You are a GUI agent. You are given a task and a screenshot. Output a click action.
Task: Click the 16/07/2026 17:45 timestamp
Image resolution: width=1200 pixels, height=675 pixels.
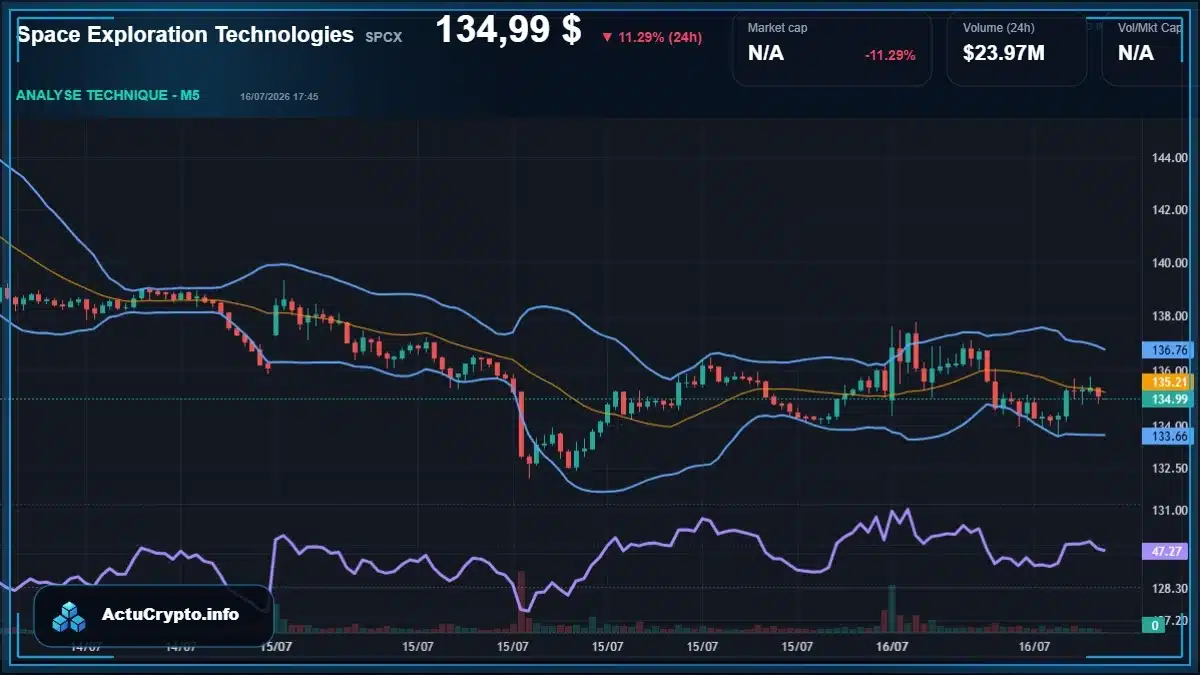tap(279, 97)
